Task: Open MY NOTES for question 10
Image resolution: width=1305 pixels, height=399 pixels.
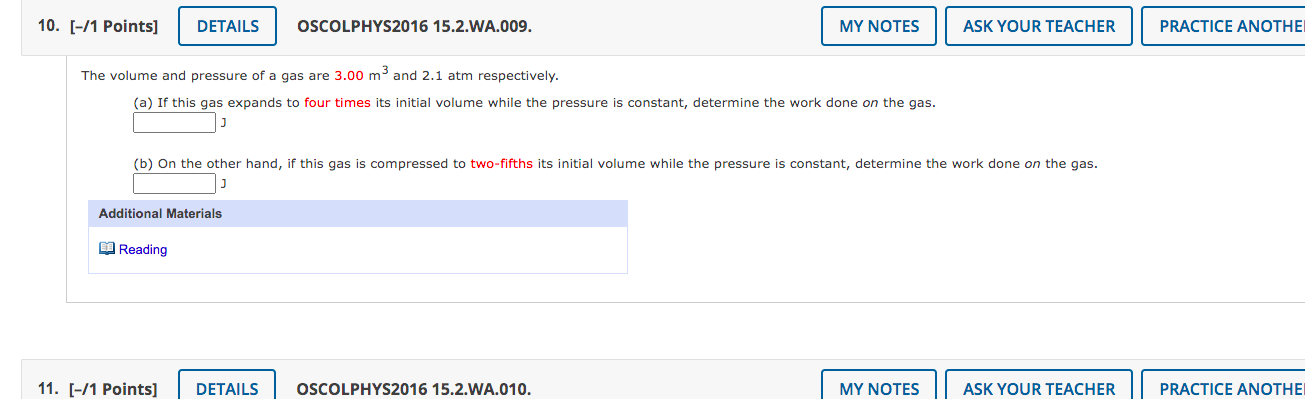Action: [879, 26]
